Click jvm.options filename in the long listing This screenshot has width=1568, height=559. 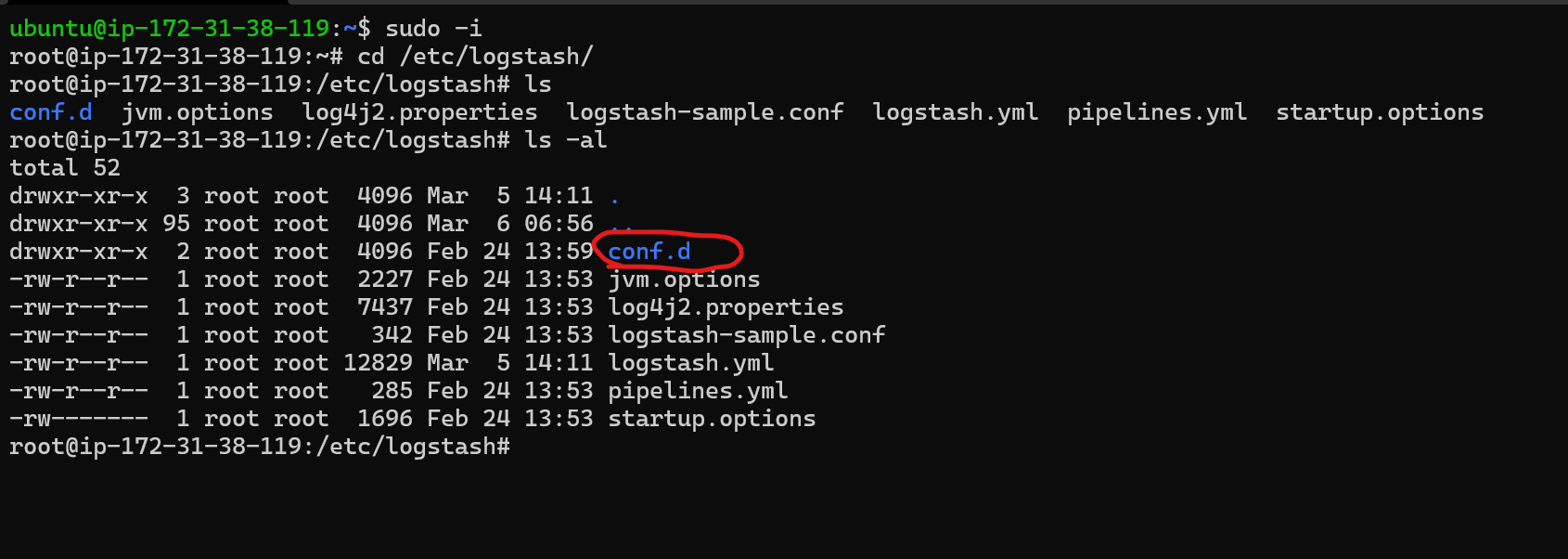point(684,279)
